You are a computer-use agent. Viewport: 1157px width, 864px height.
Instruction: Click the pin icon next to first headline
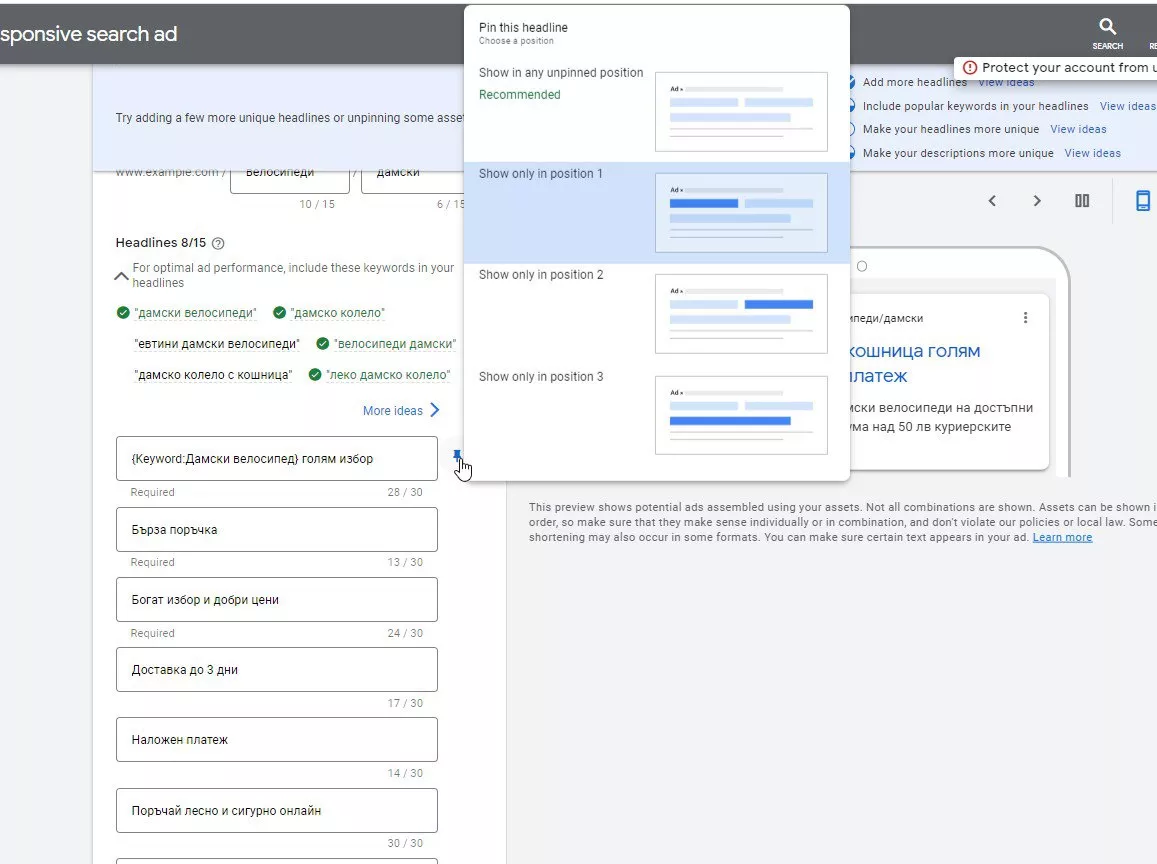457,456
